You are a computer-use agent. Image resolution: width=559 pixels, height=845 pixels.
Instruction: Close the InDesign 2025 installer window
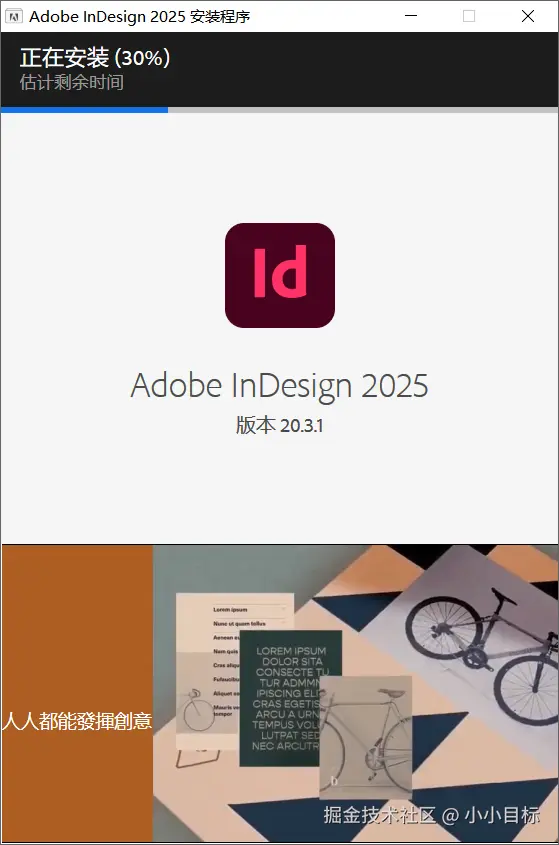click(528, 16)
